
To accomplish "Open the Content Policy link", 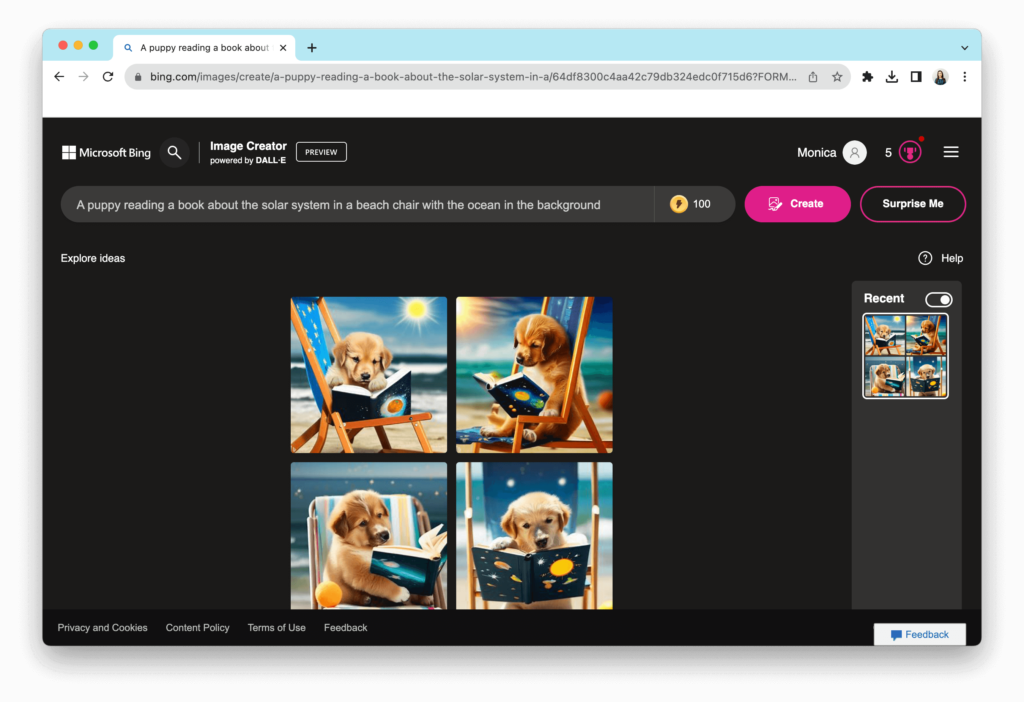I will coord(197,627).
